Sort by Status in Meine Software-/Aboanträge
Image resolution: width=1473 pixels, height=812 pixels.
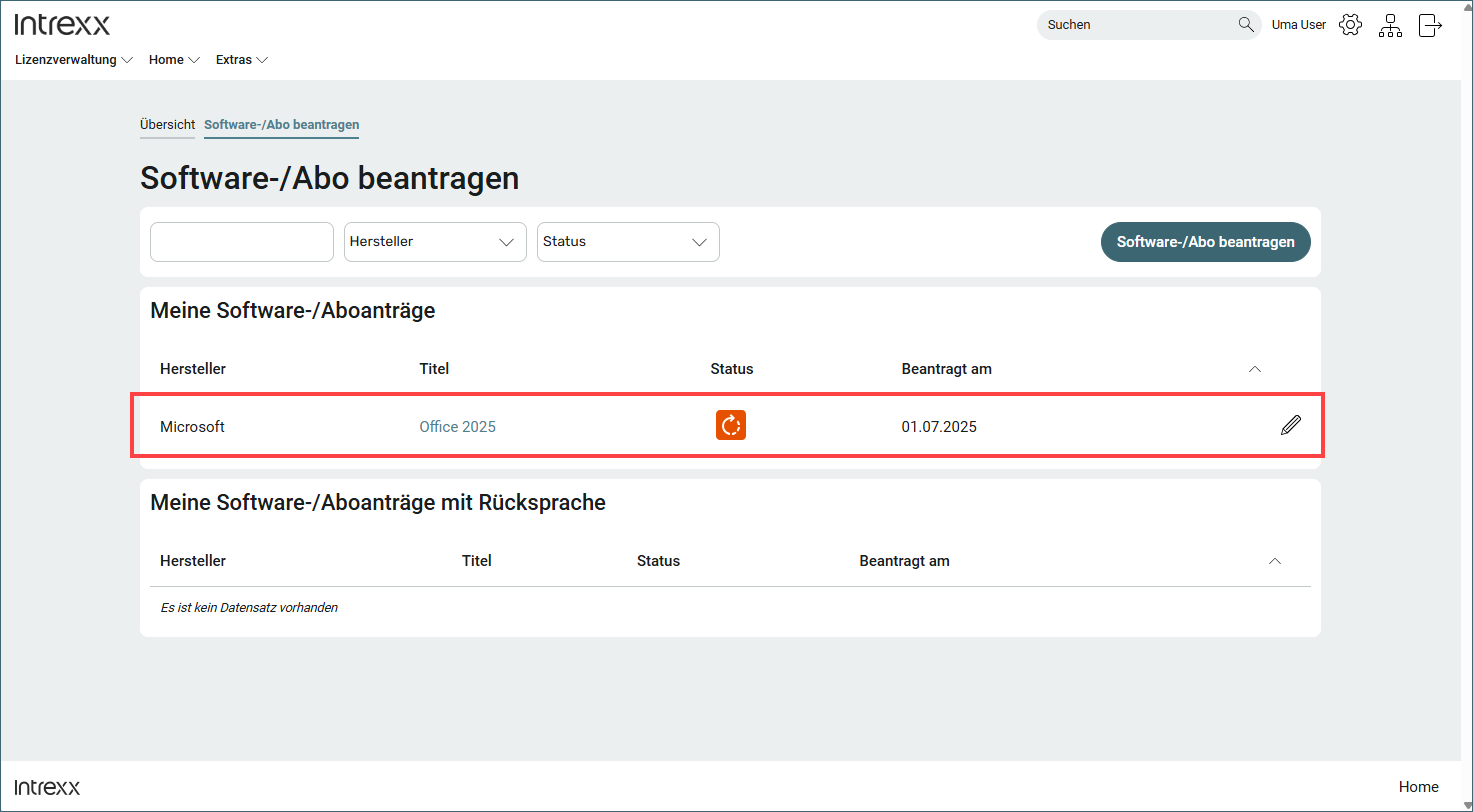tap(732, 369)
